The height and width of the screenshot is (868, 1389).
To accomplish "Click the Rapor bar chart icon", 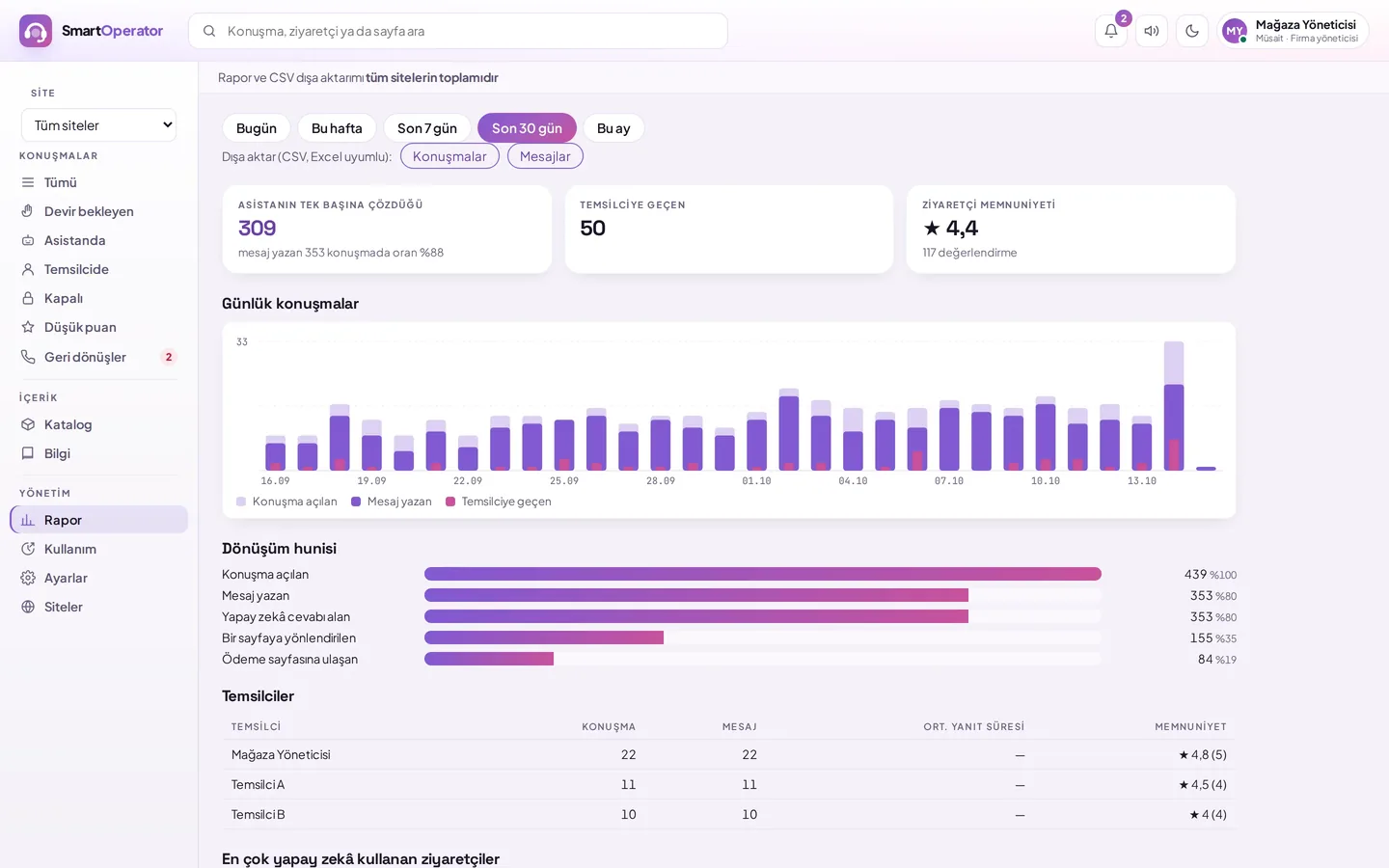I will click(28, 520).
